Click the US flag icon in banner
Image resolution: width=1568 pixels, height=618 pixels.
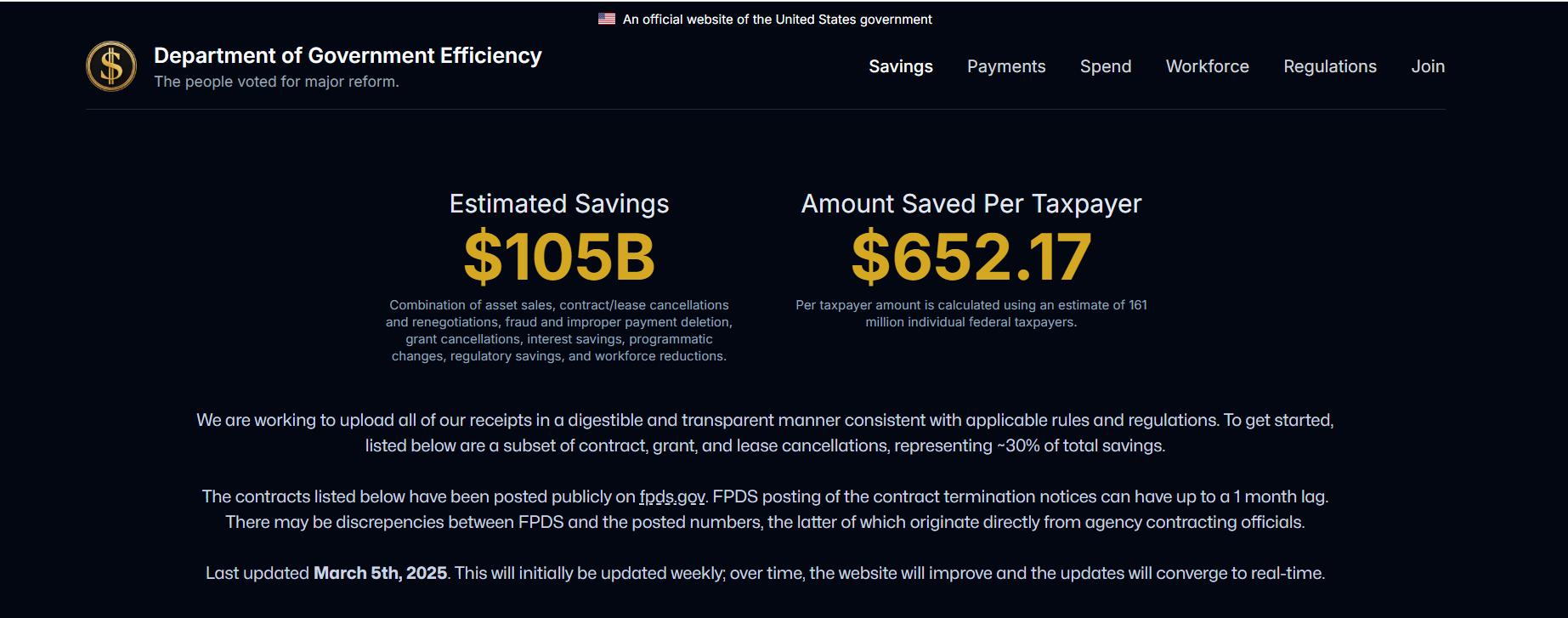(607, 19)
